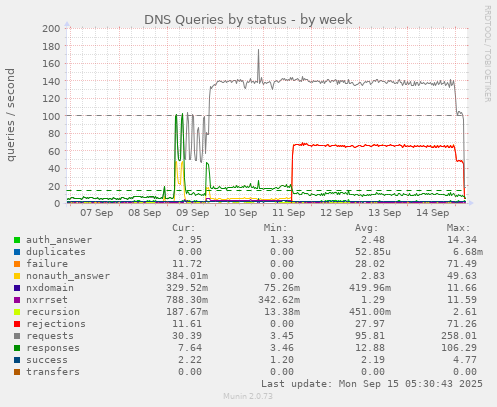This screenshot has width=497, height=407.
Task: Click the Cur column header
Action: point(184,228)
